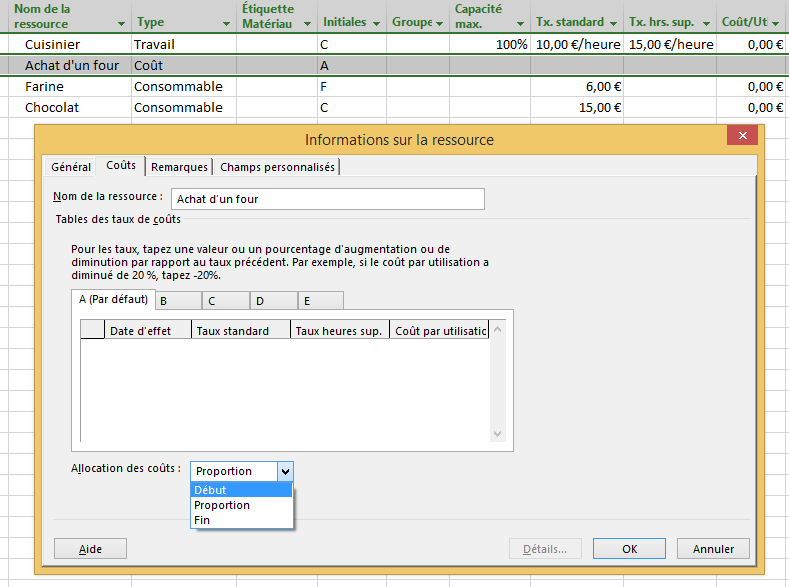Viewport: 789px width, 587px height.
Task: Open the Initiales column filter dropdown
Action: tap(376, 24)
